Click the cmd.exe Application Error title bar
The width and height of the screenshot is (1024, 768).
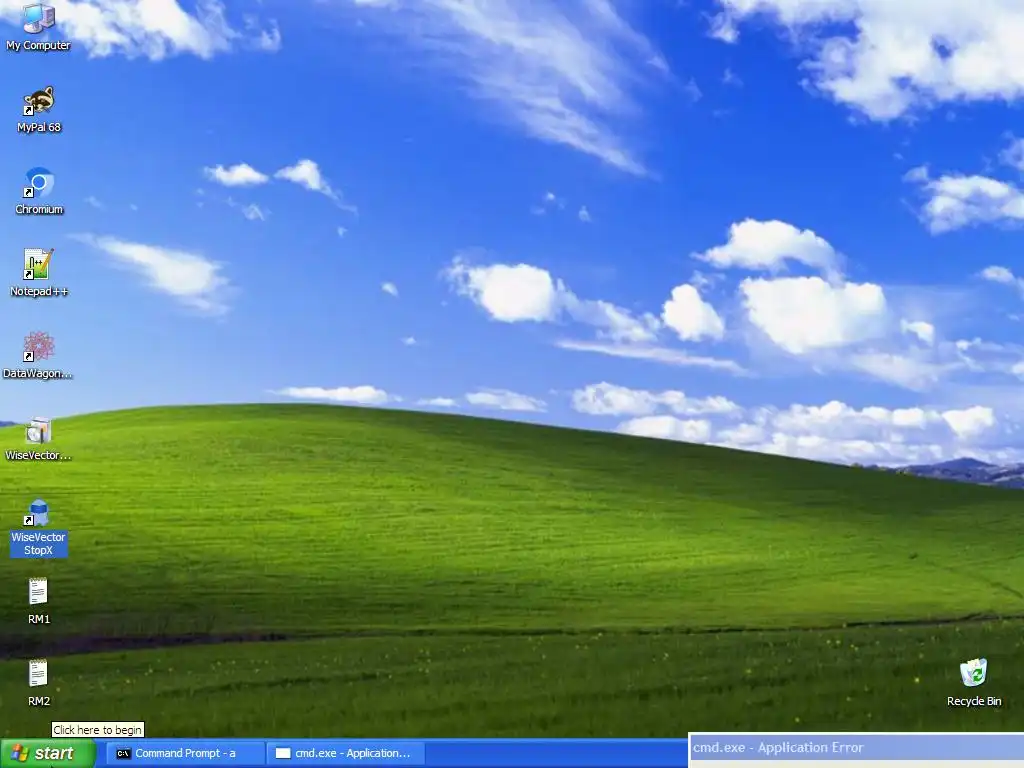[x=856, y=748]
